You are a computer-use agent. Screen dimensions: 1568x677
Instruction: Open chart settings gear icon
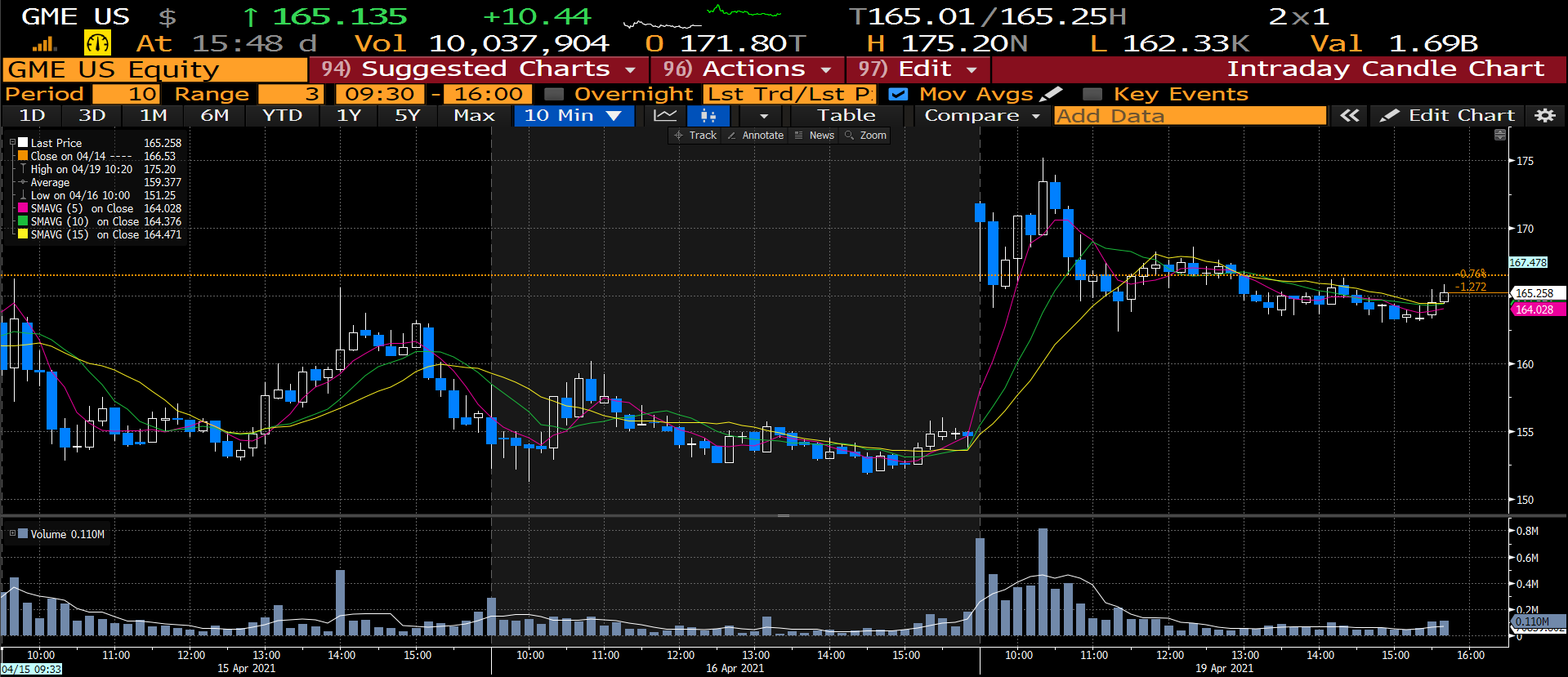click(1544, 116)
